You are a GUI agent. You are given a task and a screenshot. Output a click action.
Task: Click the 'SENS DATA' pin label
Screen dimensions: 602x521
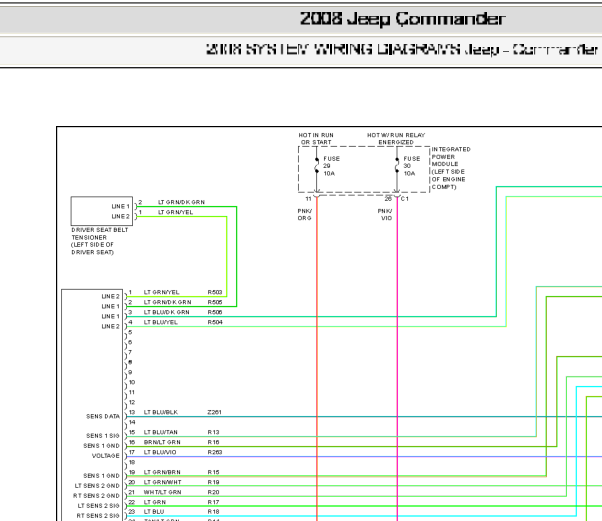coord(103,416)
